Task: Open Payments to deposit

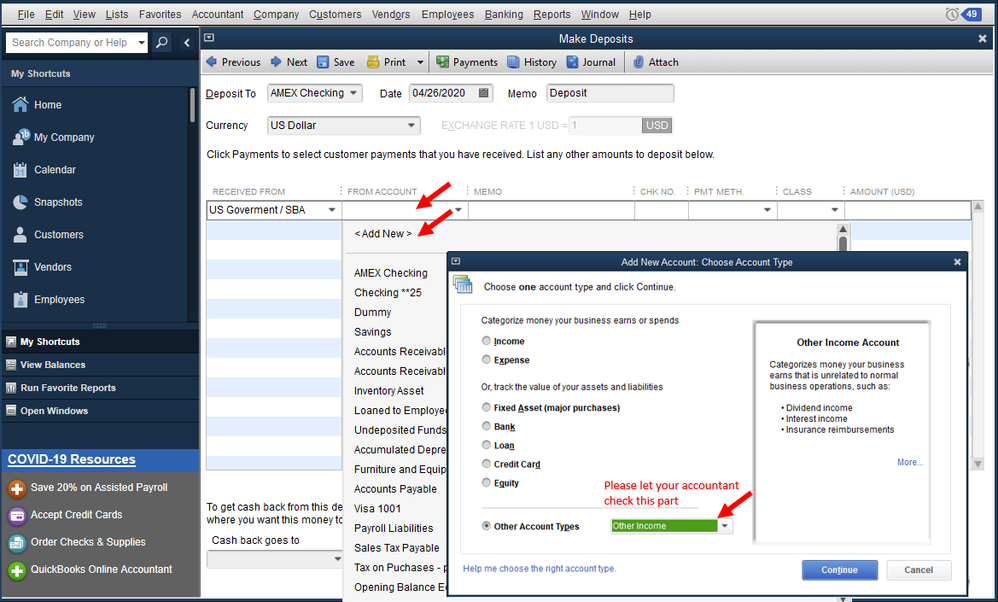Action: tap(467, 62)
